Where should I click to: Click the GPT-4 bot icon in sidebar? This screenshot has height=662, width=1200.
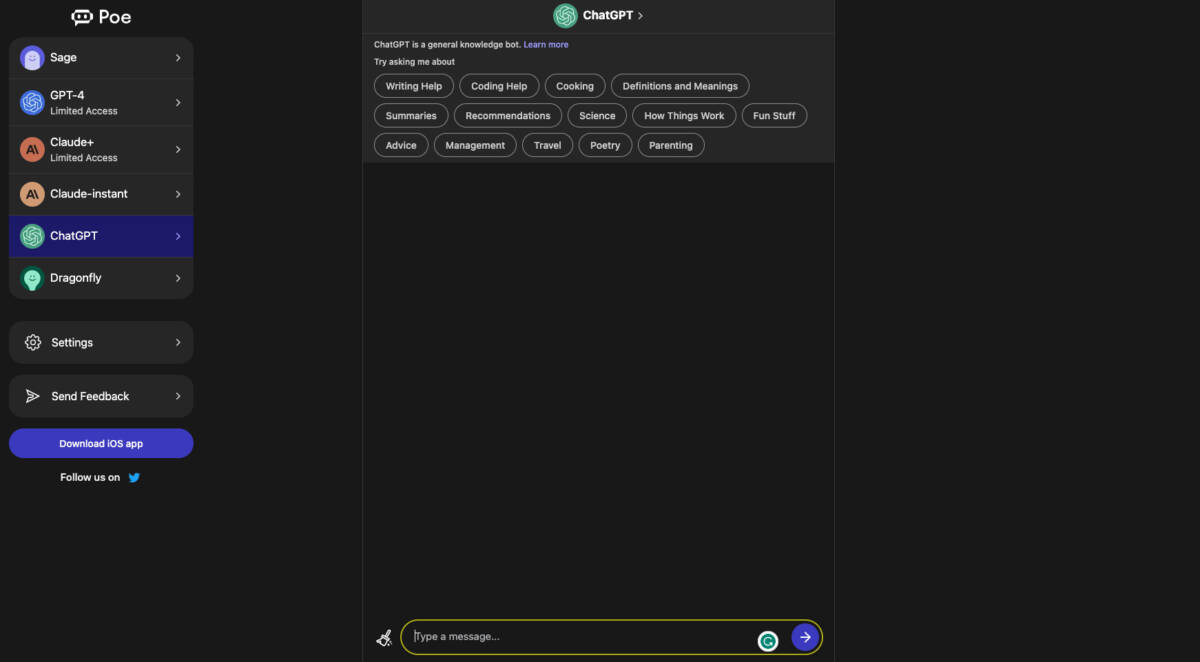click(x=31, y=101)
